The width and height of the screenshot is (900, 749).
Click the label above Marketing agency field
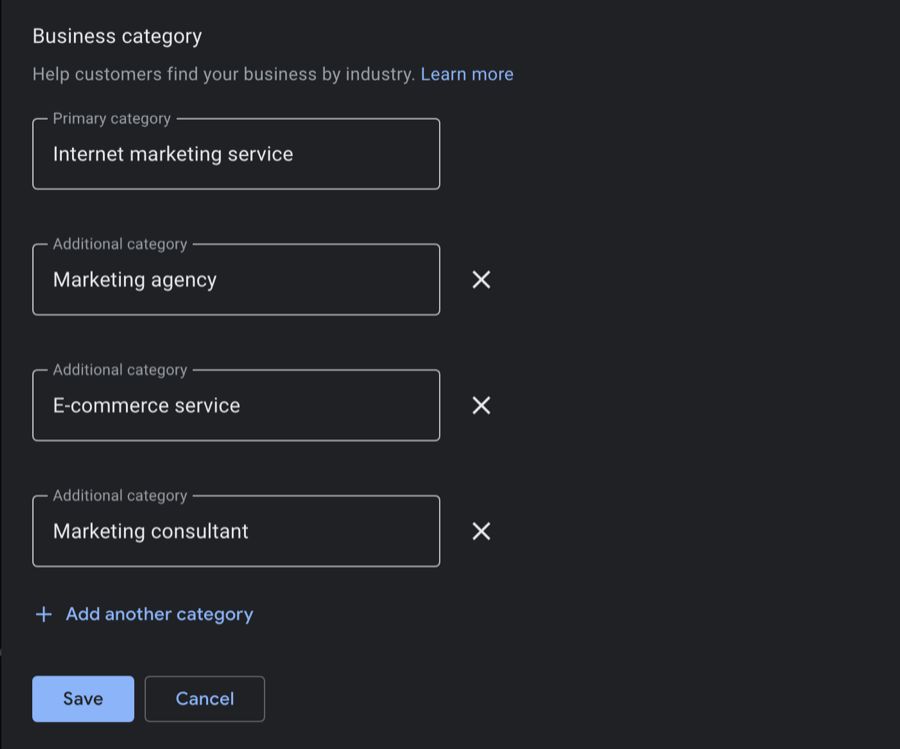tap(119, 244)
